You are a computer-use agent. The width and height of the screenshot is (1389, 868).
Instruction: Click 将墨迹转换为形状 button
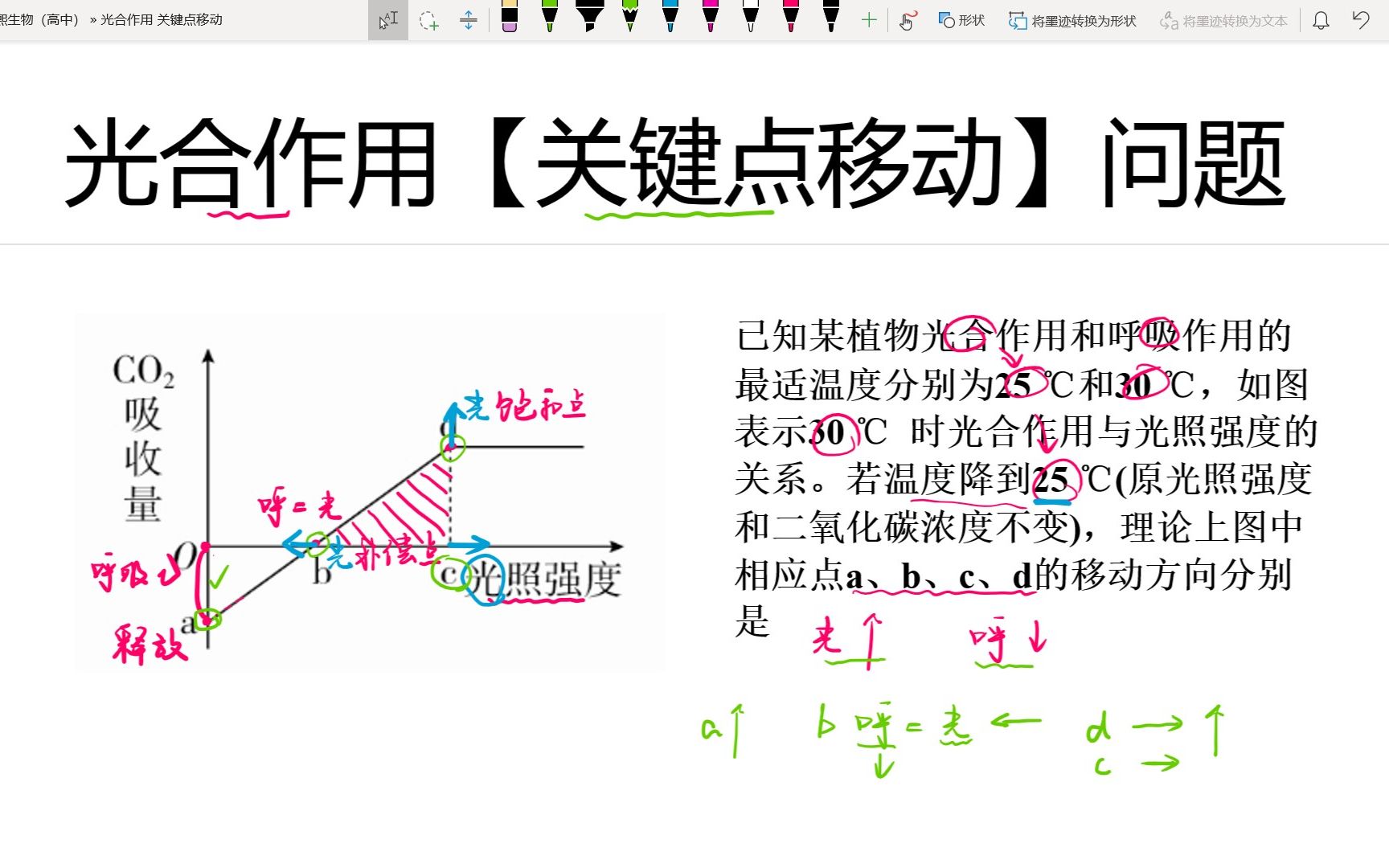pos(1073,20)
